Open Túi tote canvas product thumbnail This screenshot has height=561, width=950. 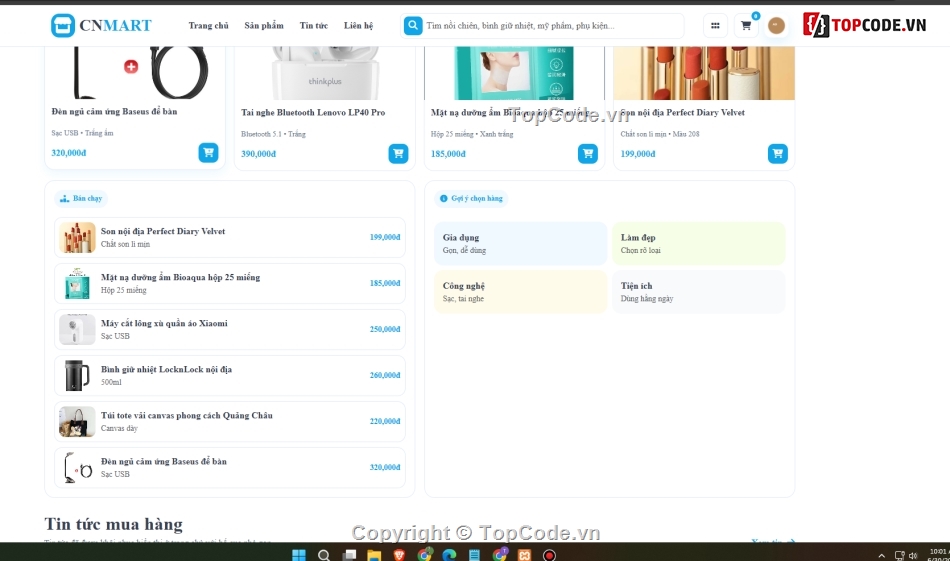[x=77, y=422]
